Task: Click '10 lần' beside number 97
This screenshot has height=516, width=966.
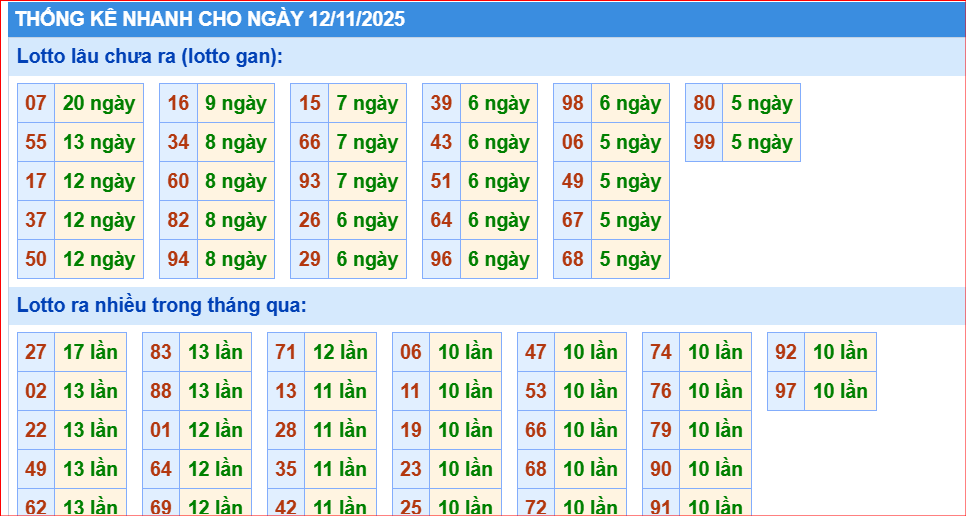Action: pyautogui.click(x=840, y=391)
